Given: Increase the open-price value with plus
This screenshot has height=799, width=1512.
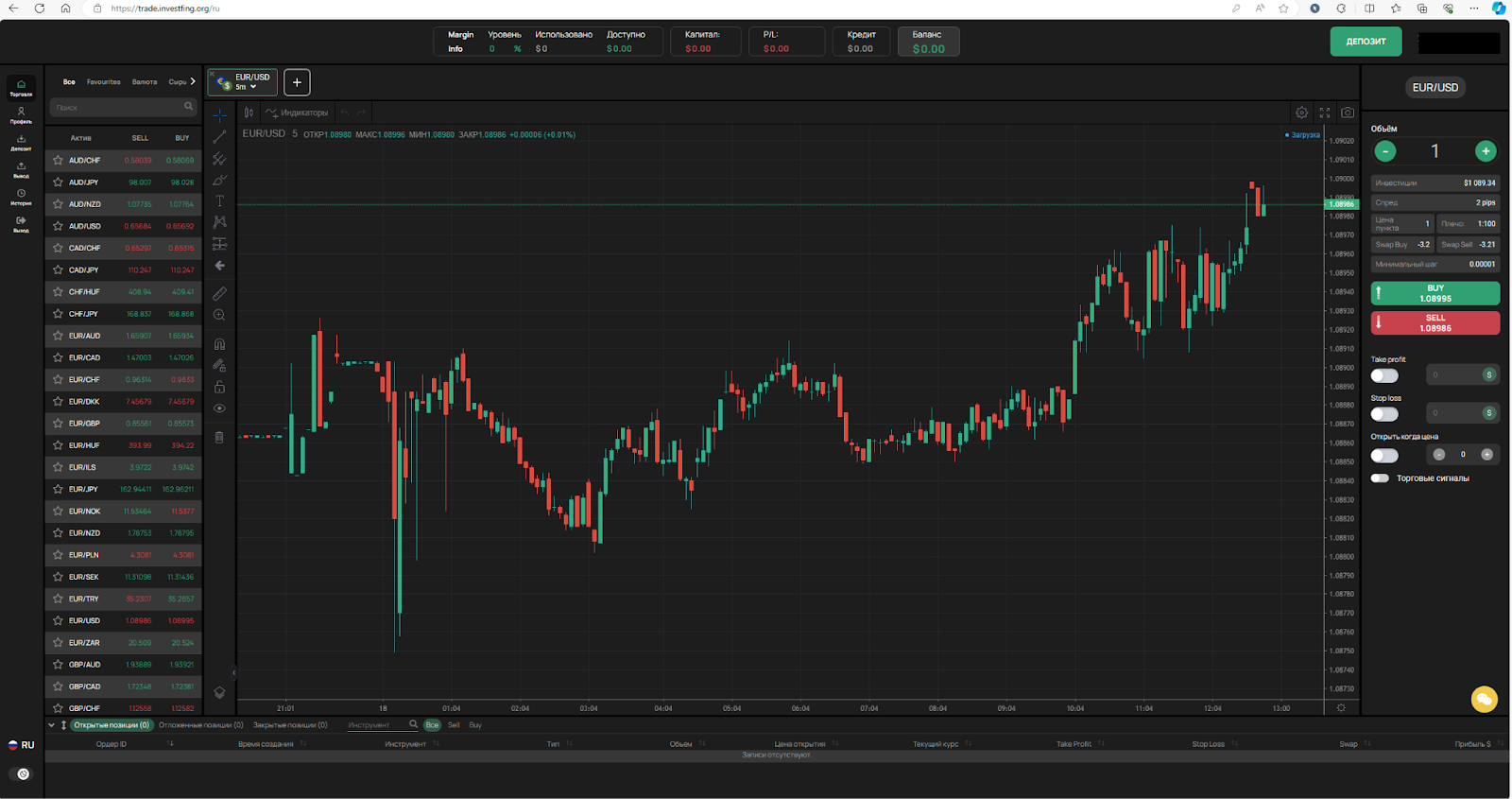Looking at the screenshot, I should [1486, 455].
